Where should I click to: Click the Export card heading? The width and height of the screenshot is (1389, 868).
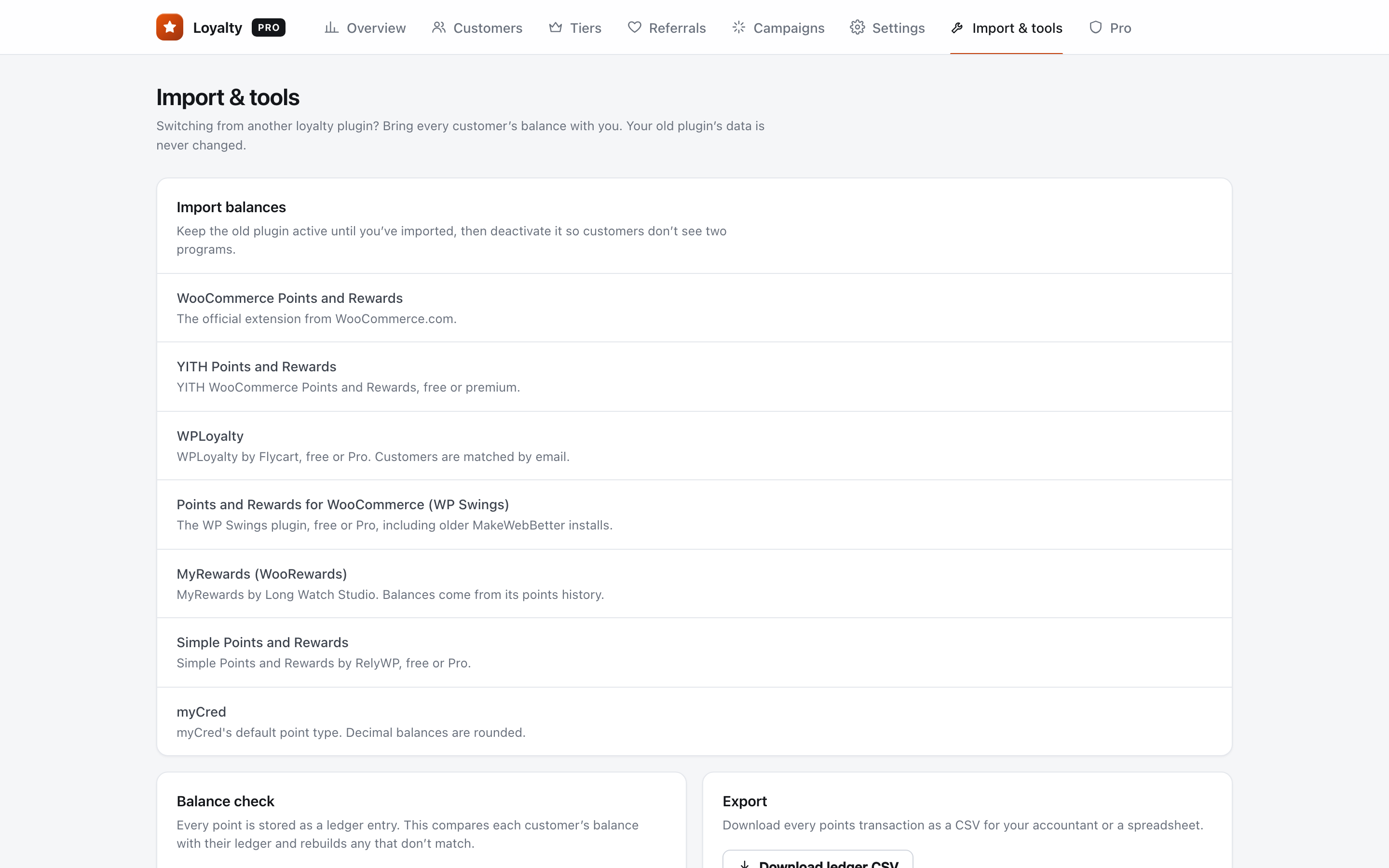[745, 801]
